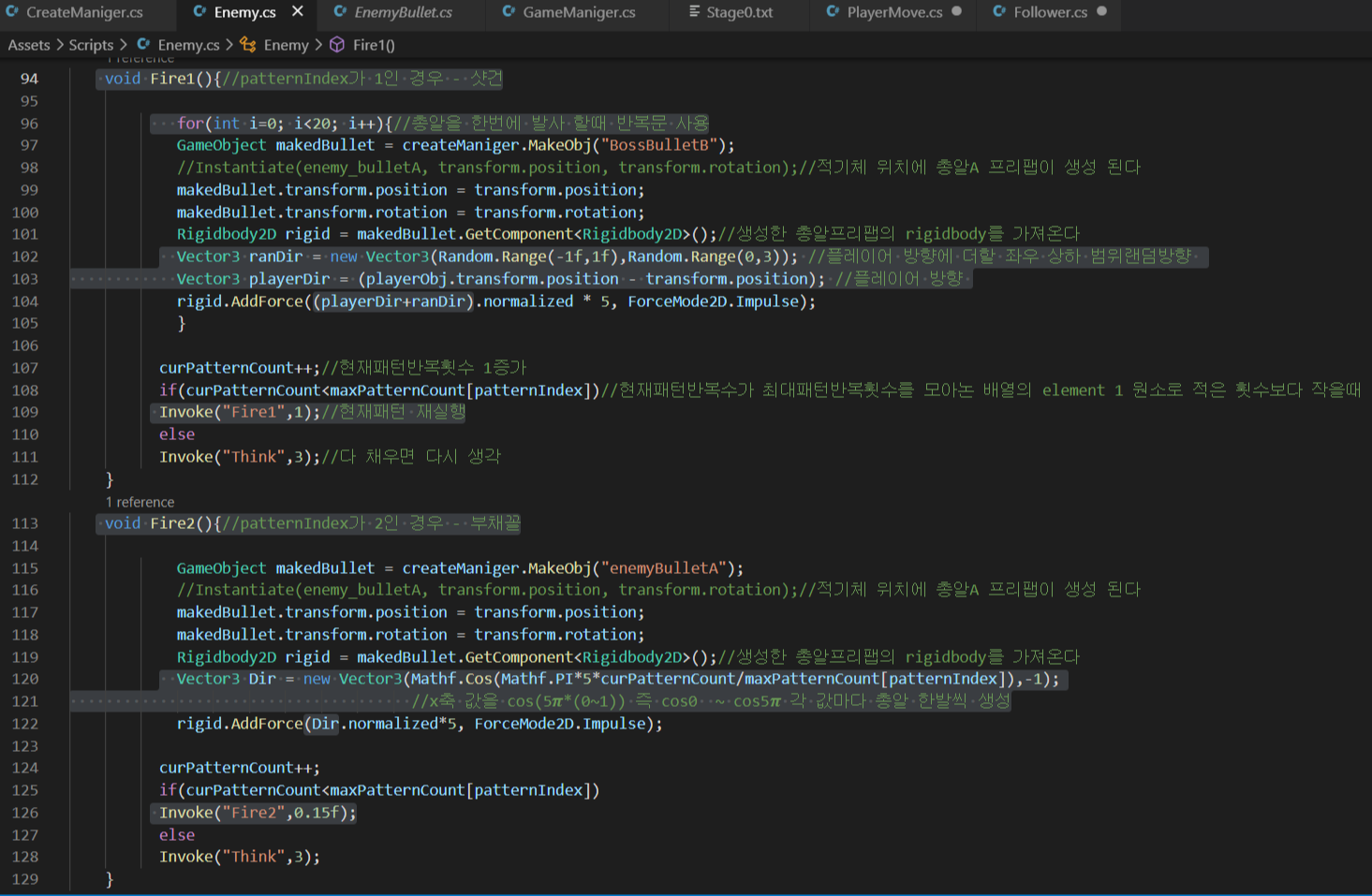Click the method cube icon in breadcrumb
This screenshot has height=896, width=1372.
pos(337,44)
